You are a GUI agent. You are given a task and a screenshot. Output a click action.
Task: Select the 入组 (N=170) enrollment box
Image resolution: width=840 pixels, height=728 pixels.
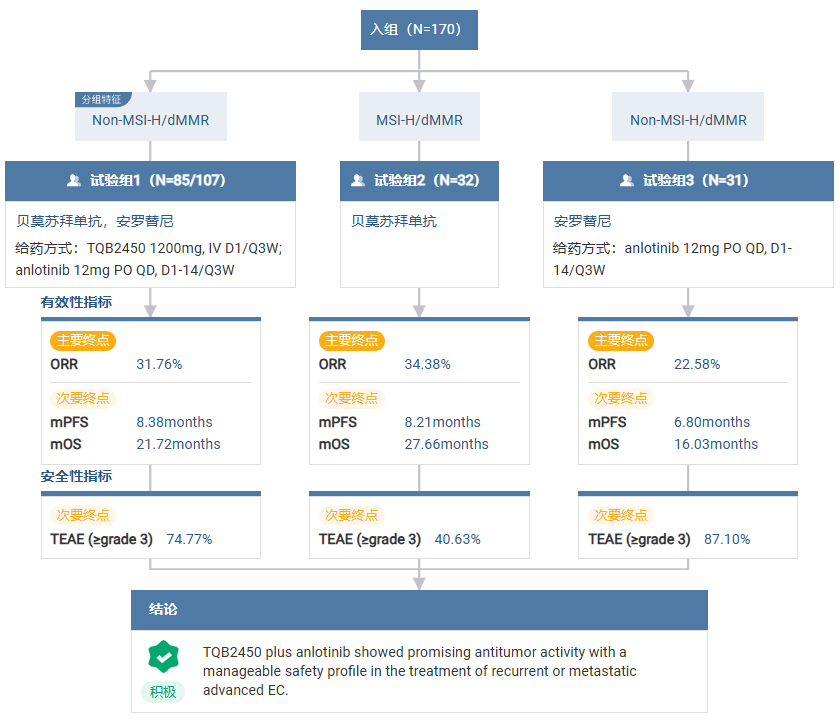(x=419, y=29)
